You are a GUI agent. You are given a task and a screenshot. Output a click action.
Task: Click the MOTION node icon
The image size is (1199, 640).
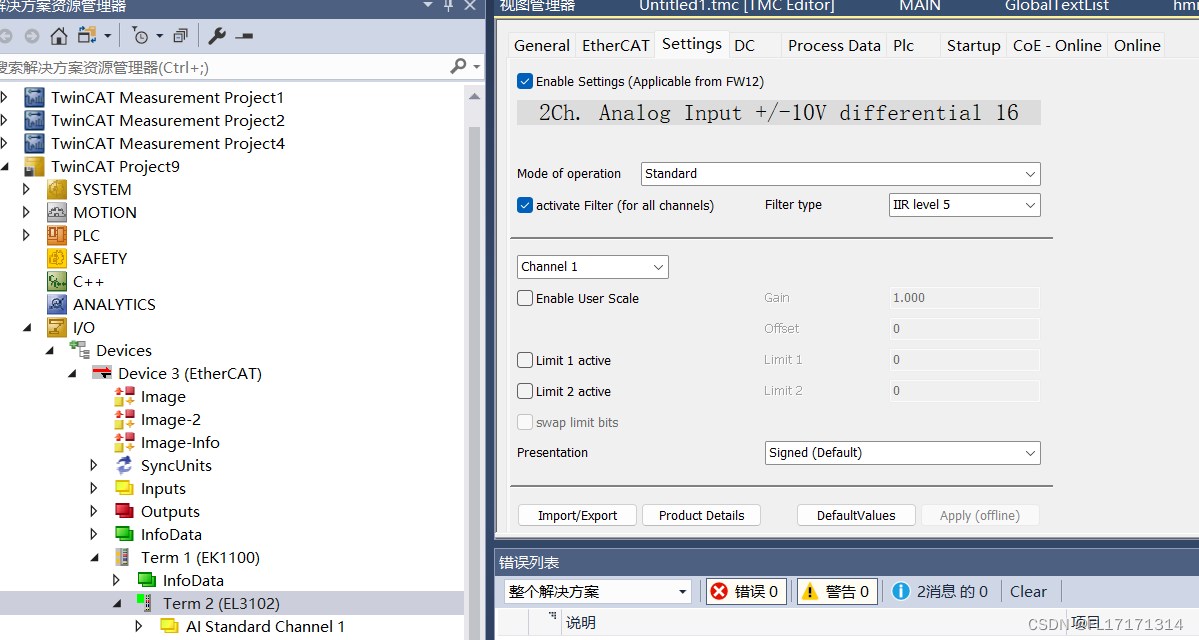(x=57, y=213)
